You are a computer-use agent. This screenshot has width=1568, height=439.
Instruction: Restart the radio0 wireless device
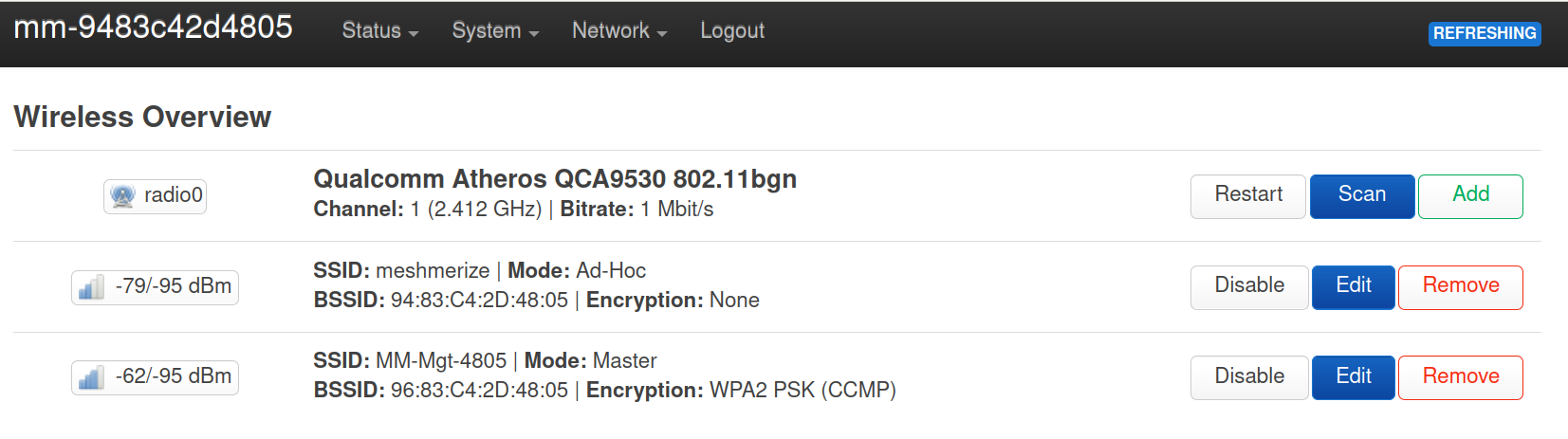[x=1248, y=196]
